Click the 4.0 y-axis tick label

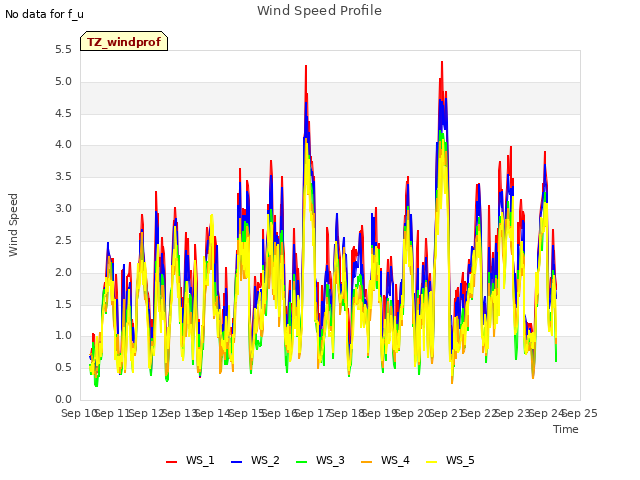pos(63,144)
